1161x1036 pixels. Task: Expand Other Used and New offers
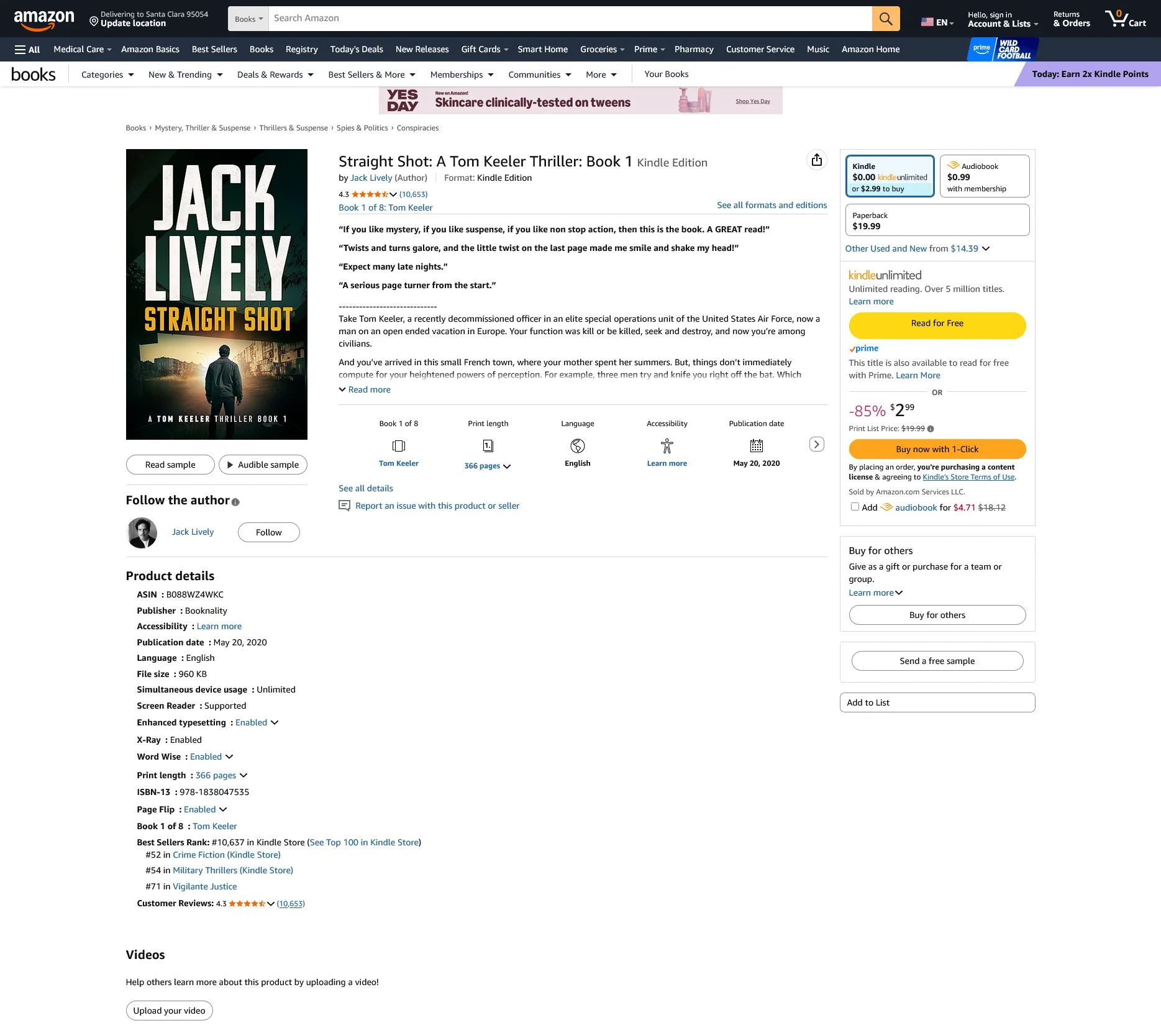(x=917, y=248)
